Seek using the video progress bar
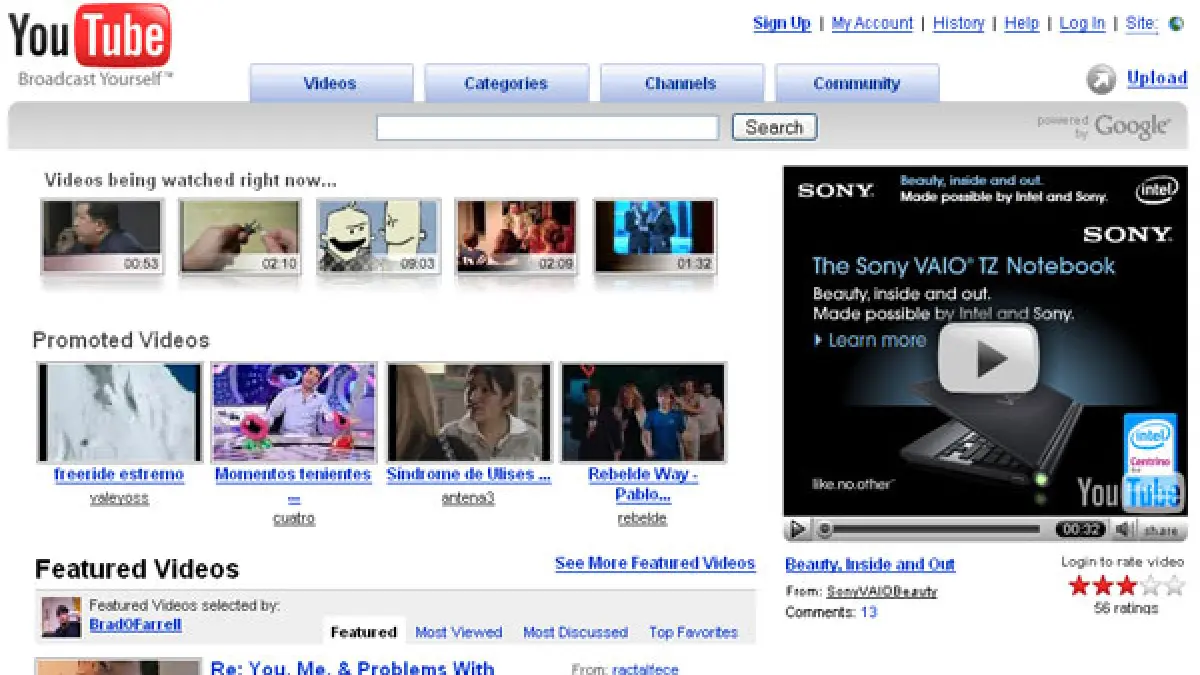The image size is (1200, 675). [935, 529]
